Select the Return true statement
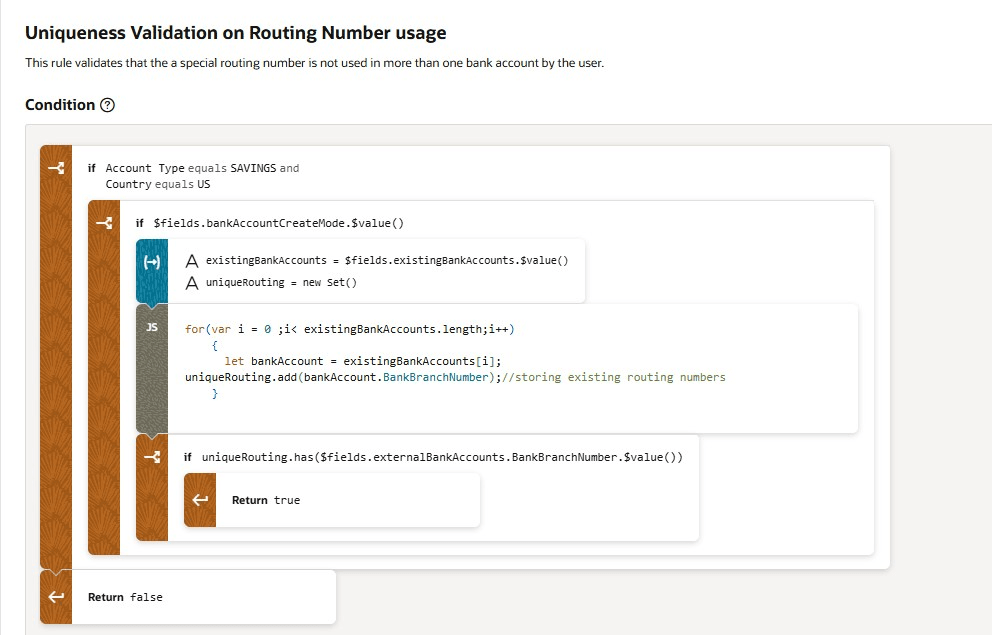992x635 pixels. pyautogui.click(x=266, y=500)
